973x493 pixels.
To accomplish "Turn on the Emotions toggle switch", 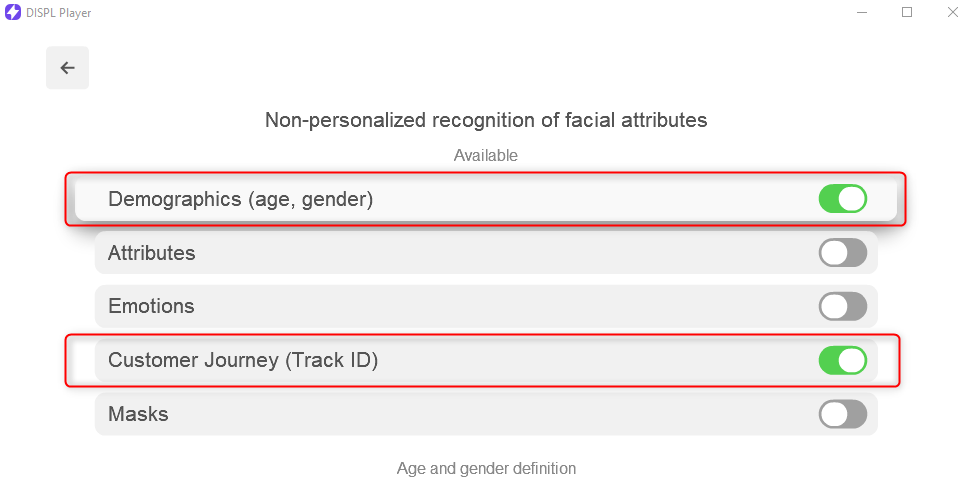I will click(x=843, y=306).
